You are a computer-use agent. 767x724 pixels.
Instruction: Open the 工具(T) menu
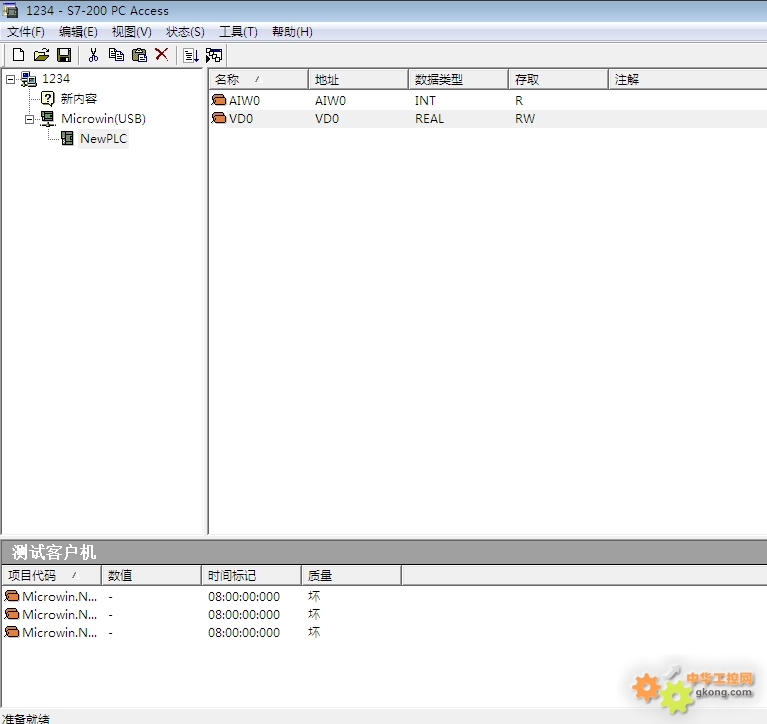(238, 32)
